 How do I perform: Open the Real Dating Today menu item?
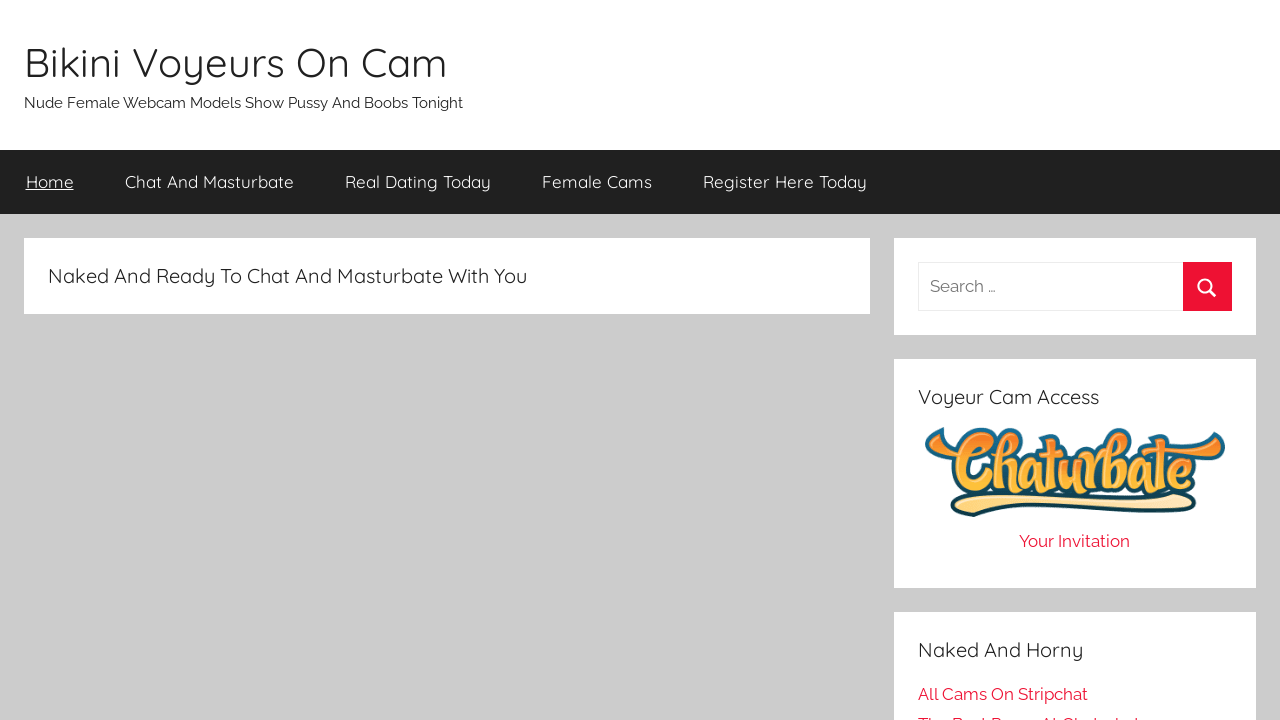pos(418,182)
